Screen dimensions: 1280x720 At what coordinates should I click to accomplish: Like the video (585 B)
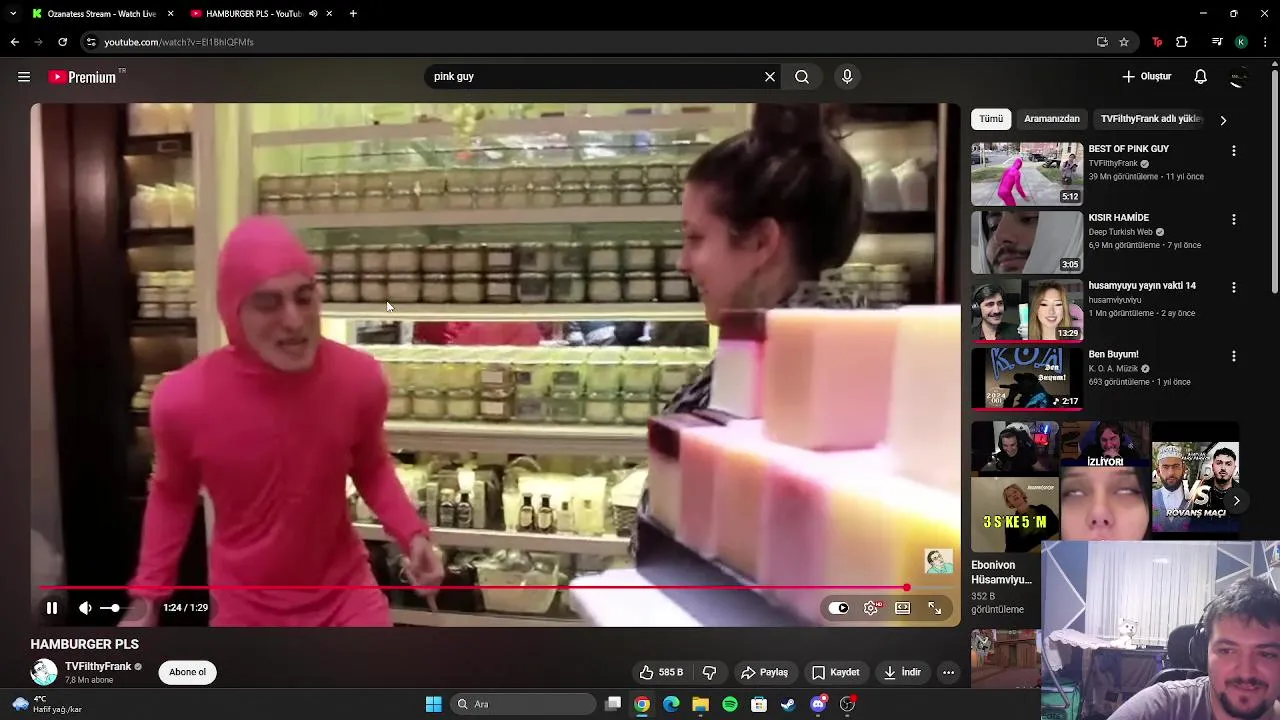click(x=661, y=672)
